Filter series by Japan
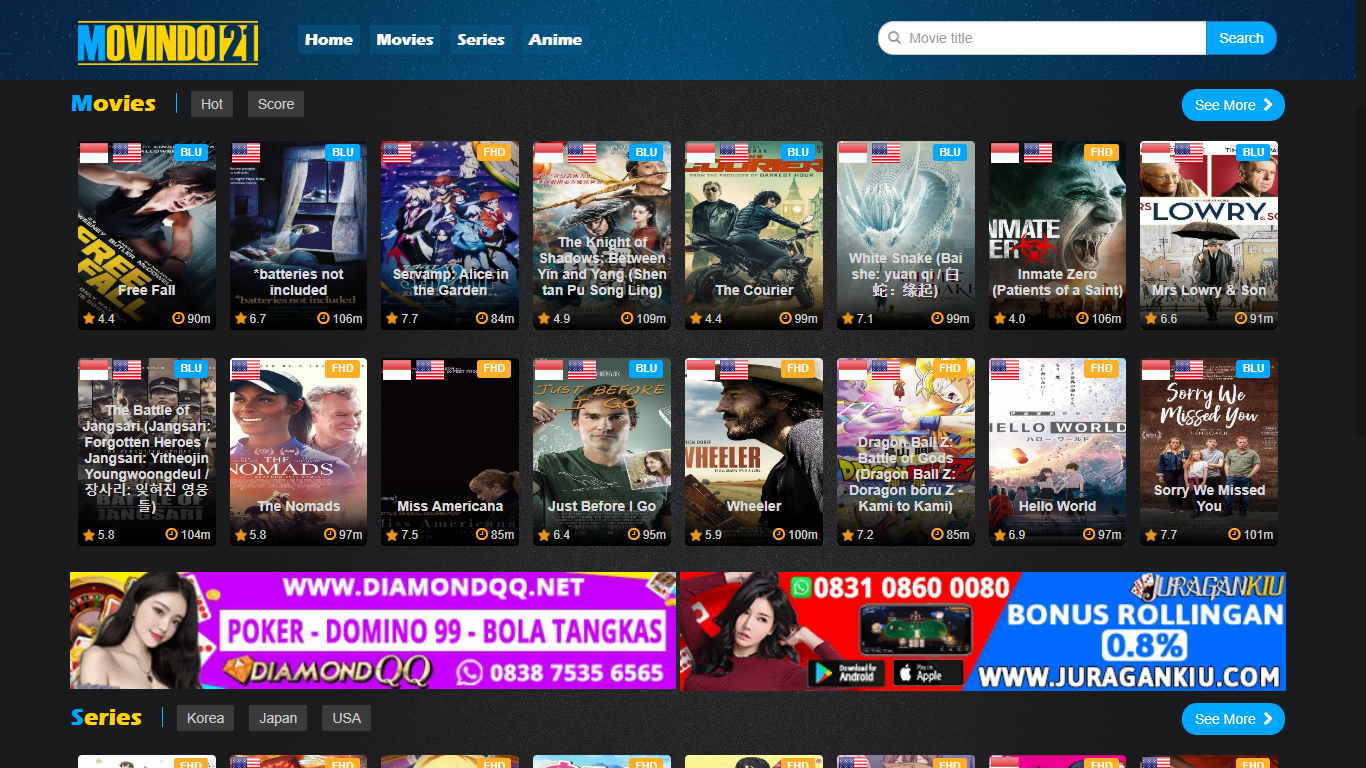1366x768 pixels. (x=278, y=718)
